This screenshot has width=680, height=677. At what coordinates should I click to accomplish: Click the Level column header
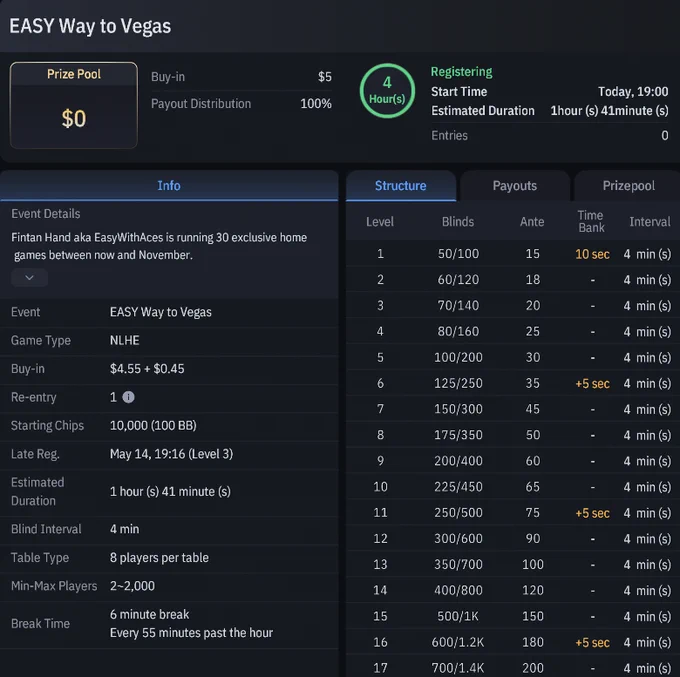380,222
